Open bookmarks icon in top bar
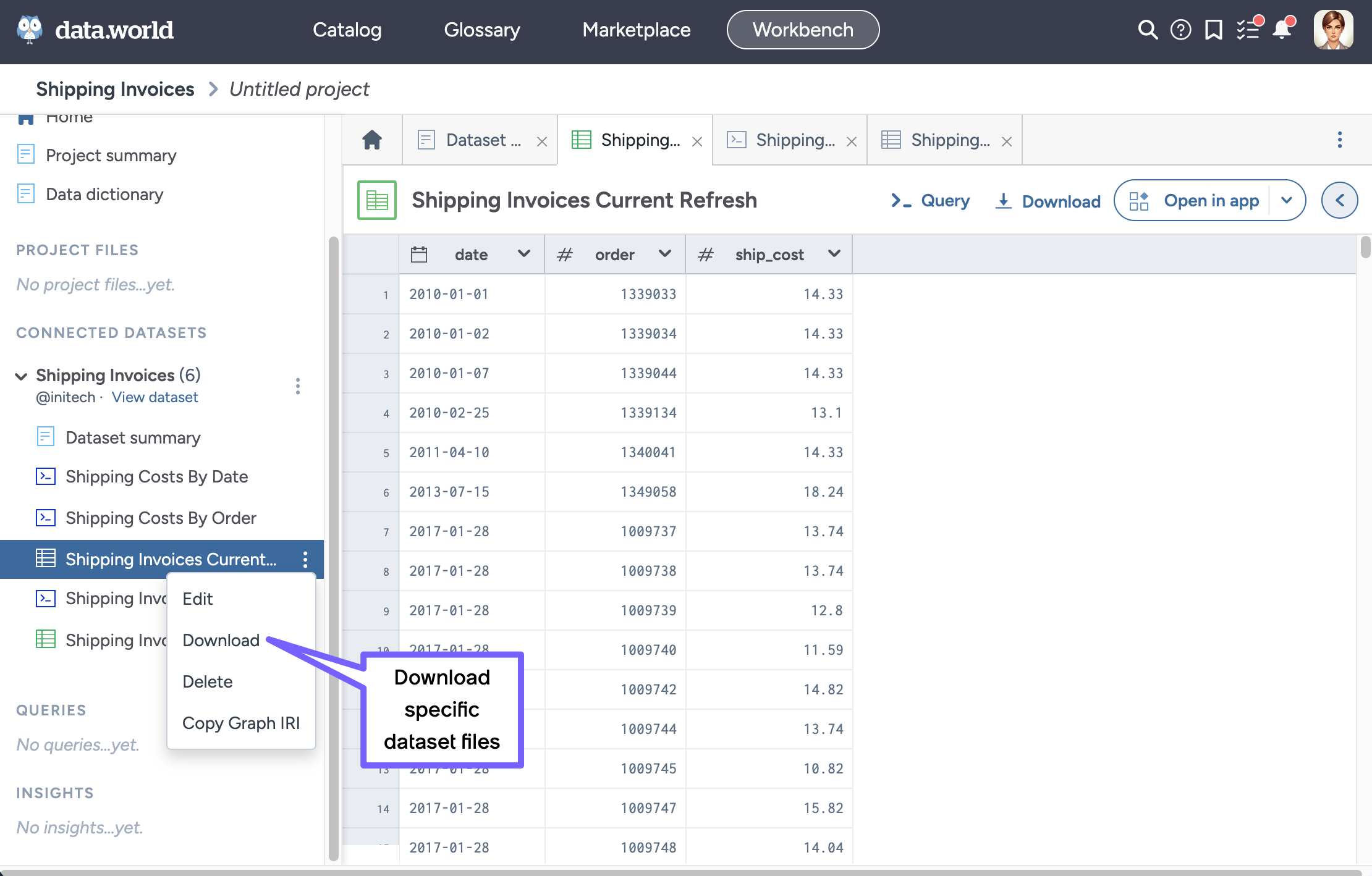1372x876 pixels. coord(1214,30)
